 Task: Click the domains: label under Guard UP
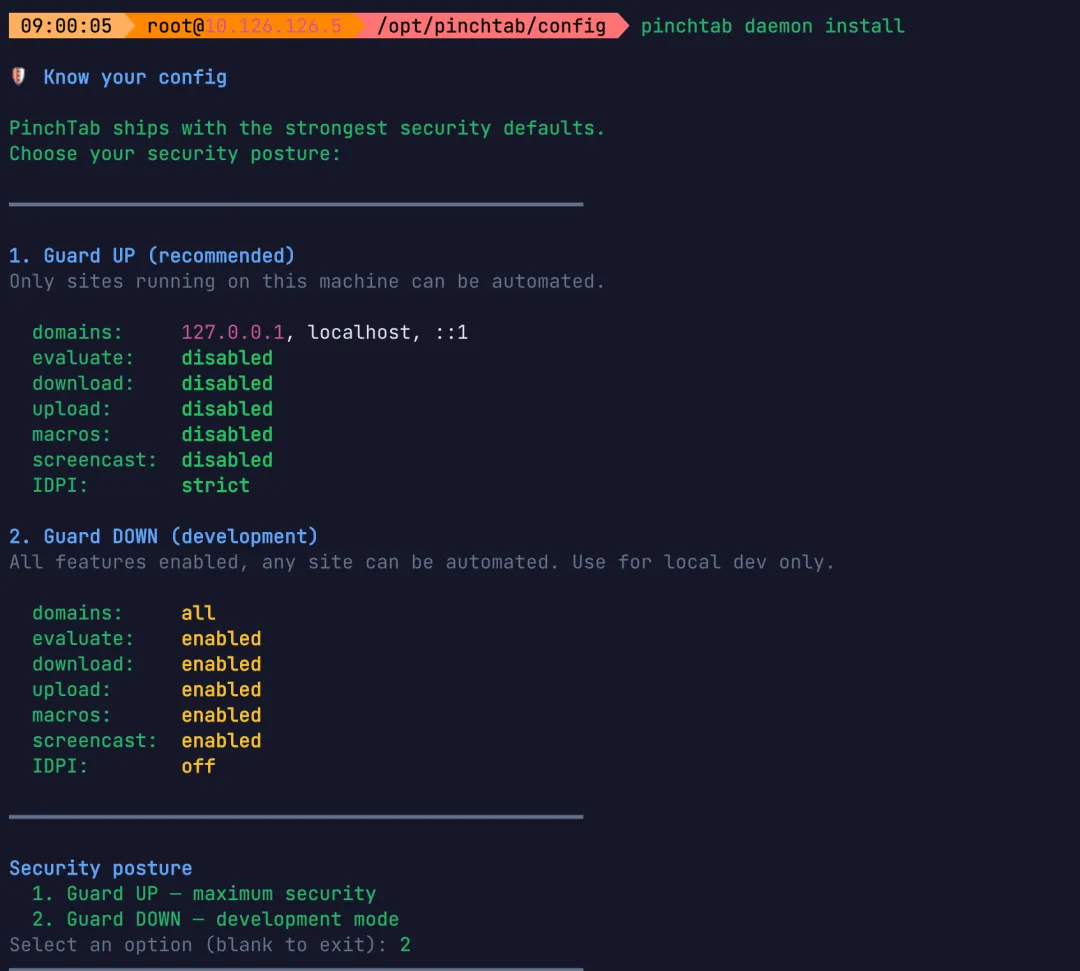point(77,332)
